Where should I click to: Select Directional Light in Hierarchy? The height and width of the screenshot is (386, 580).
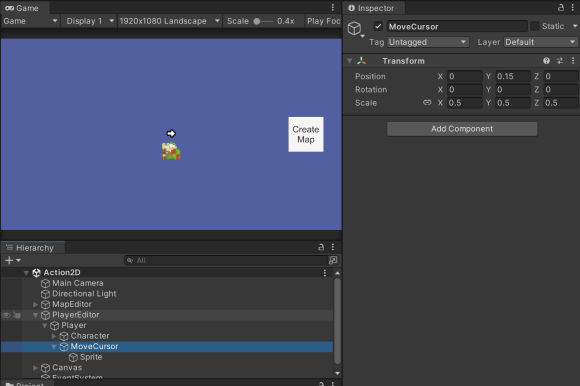(x=84, y=294)
